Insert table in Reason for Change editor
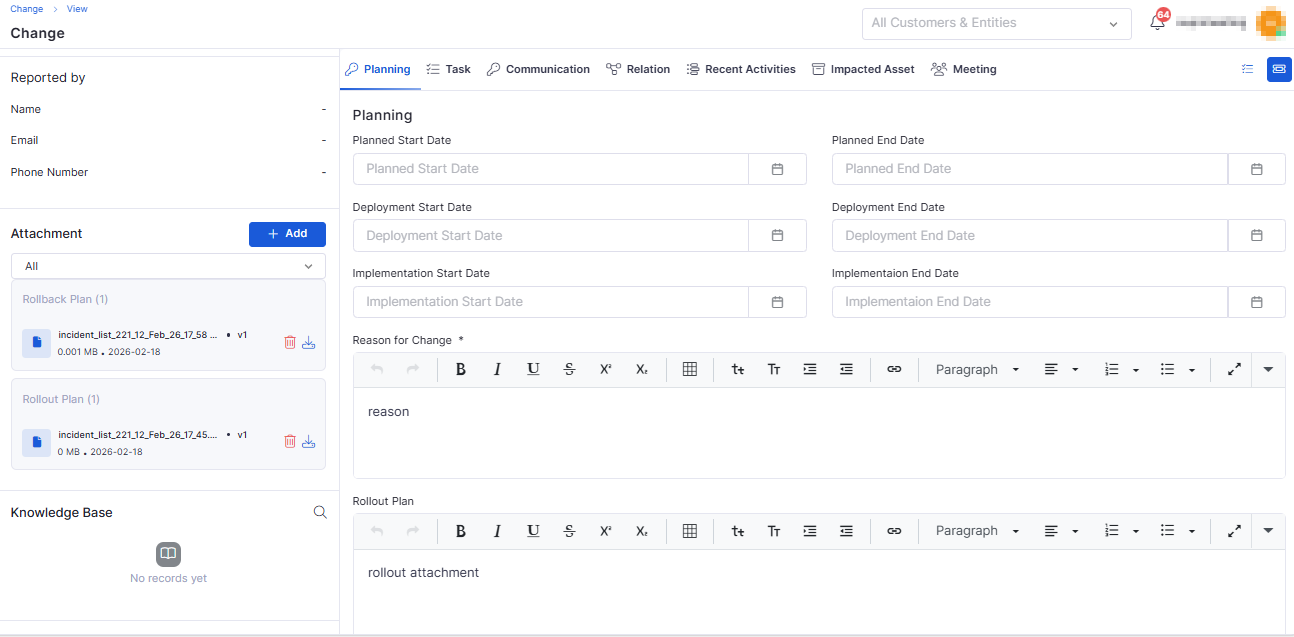This screenshot has width=1294, height=637. [689, 369]
